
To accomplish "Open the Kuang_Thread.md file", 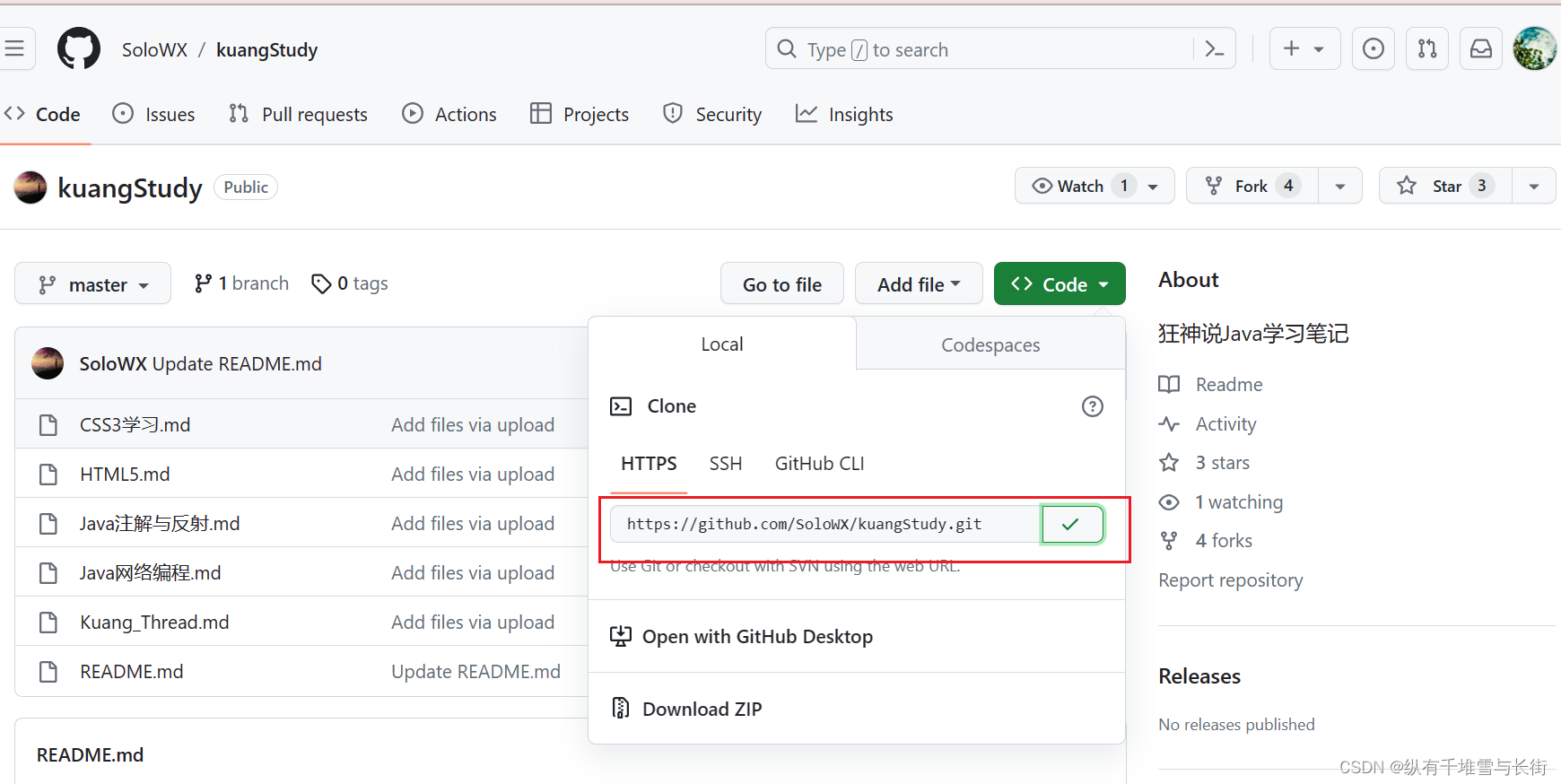I will coord(154,623).
